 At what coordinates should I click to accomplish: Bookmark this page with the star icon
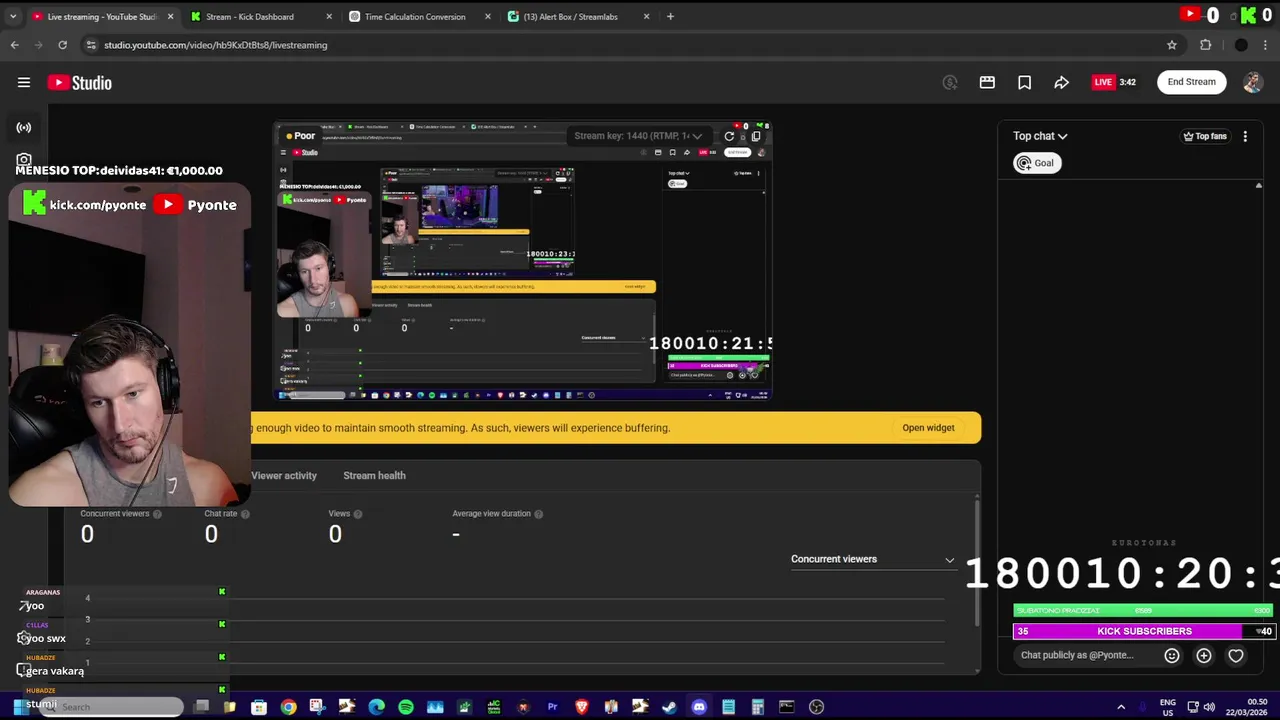coord(1172,45)
